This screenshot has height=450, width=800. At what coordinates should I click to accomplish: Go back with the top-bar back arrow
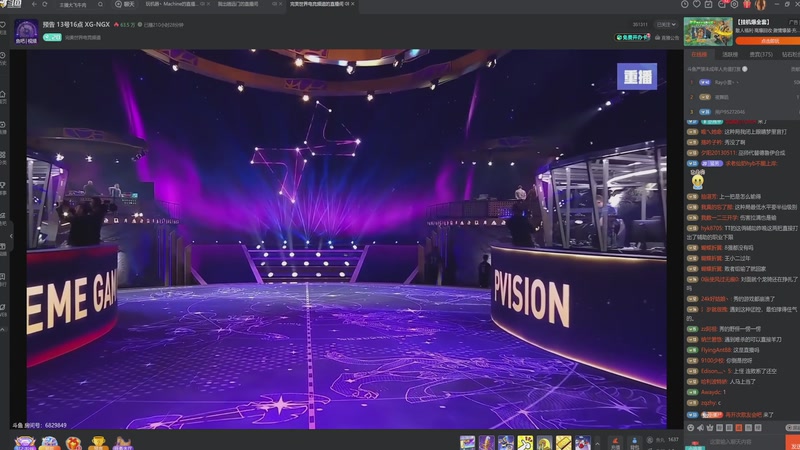tap(34, 4)
